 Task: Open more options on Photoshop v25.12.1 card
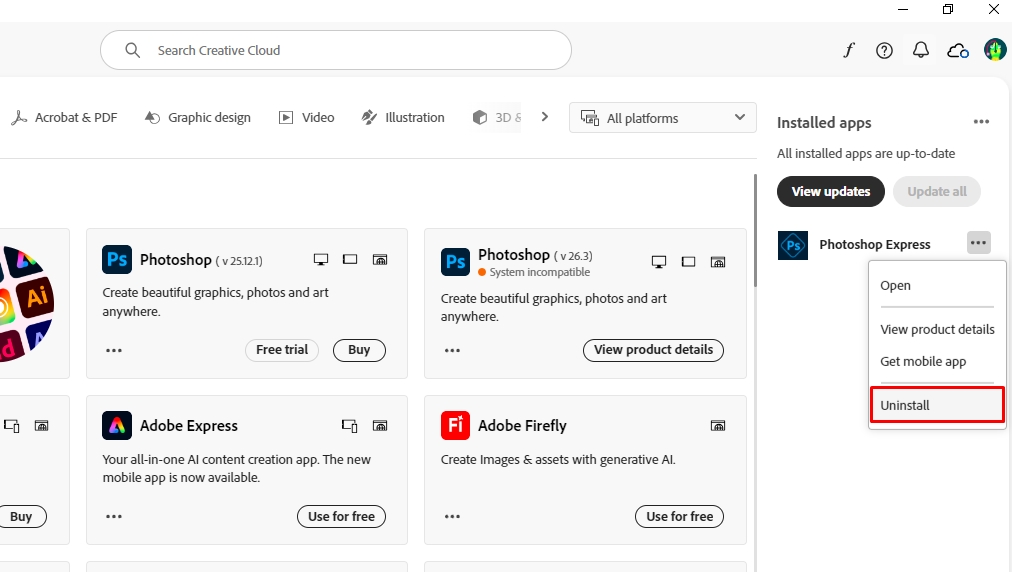(x=114, y=351)
